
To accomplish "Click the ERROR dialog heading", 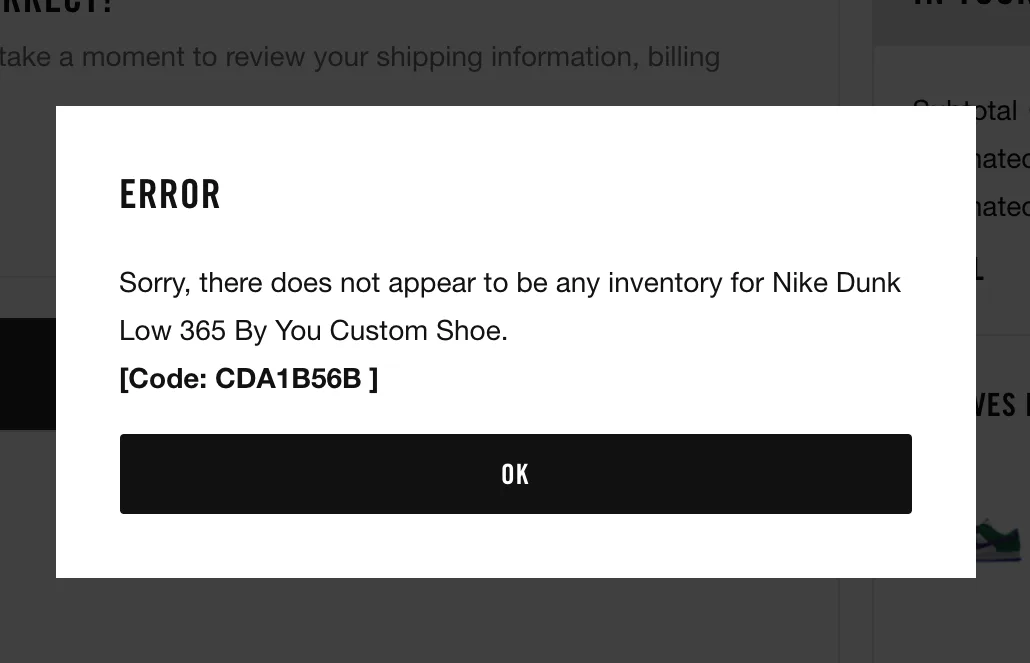I will pyautogui.click(x=170, y=193).
